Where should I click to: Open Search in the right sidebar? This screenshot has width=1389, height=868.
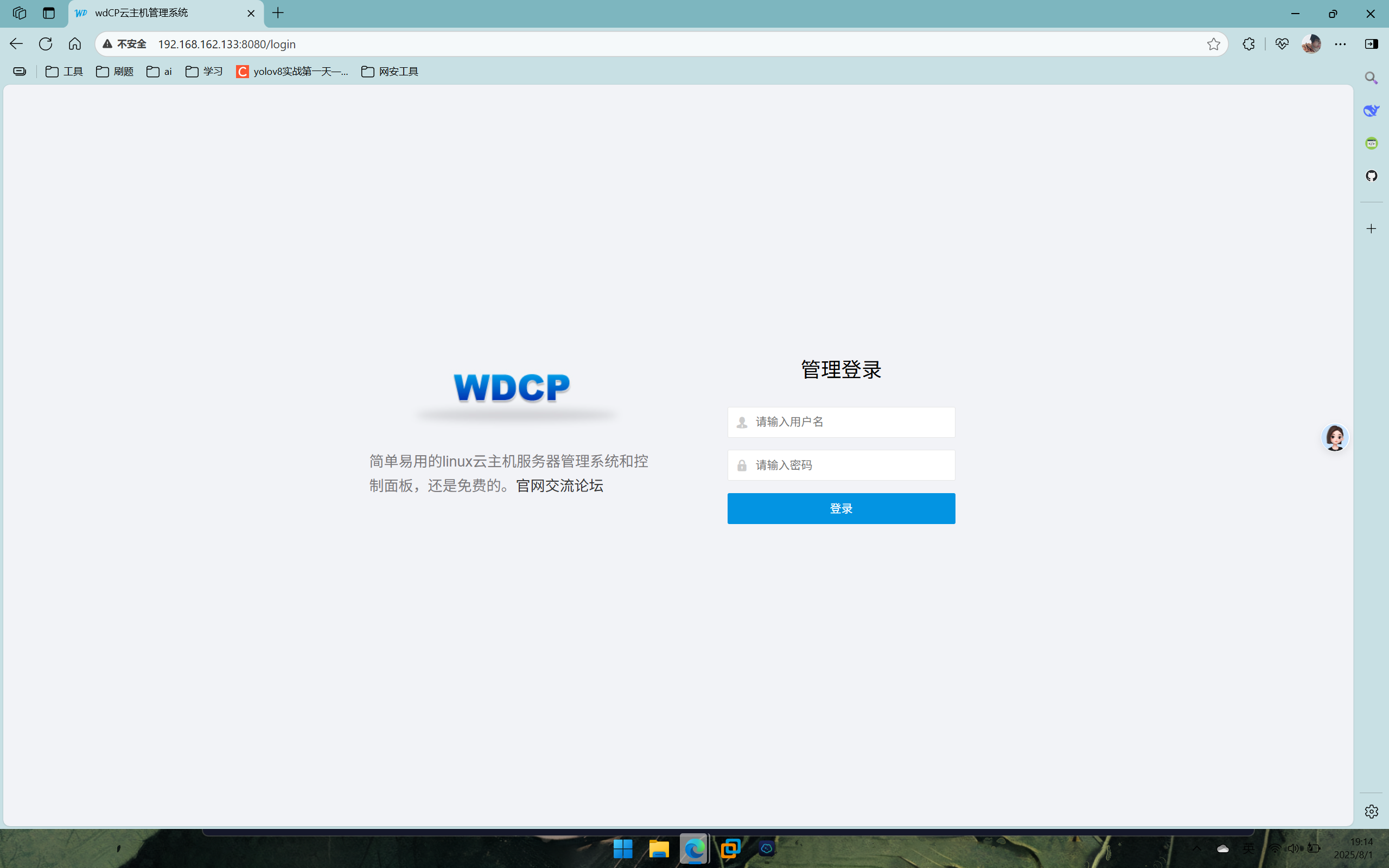[x=1371, y=78]
